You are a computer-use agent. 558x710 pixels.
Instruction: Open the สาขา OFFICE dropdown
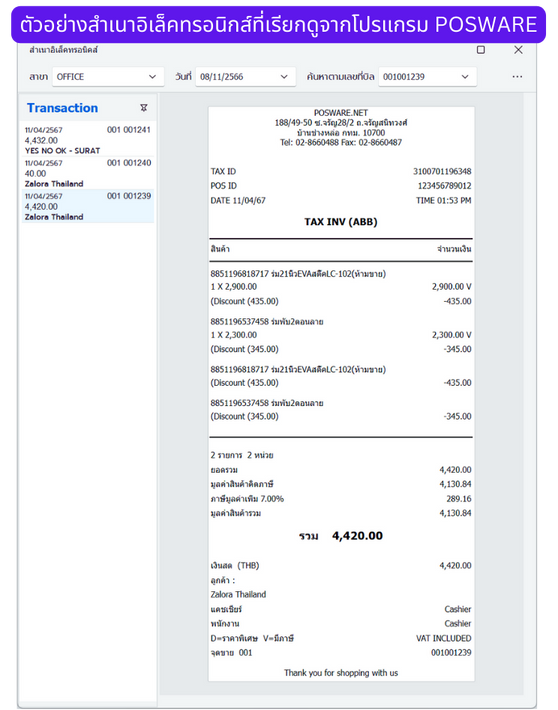[108, 77]
